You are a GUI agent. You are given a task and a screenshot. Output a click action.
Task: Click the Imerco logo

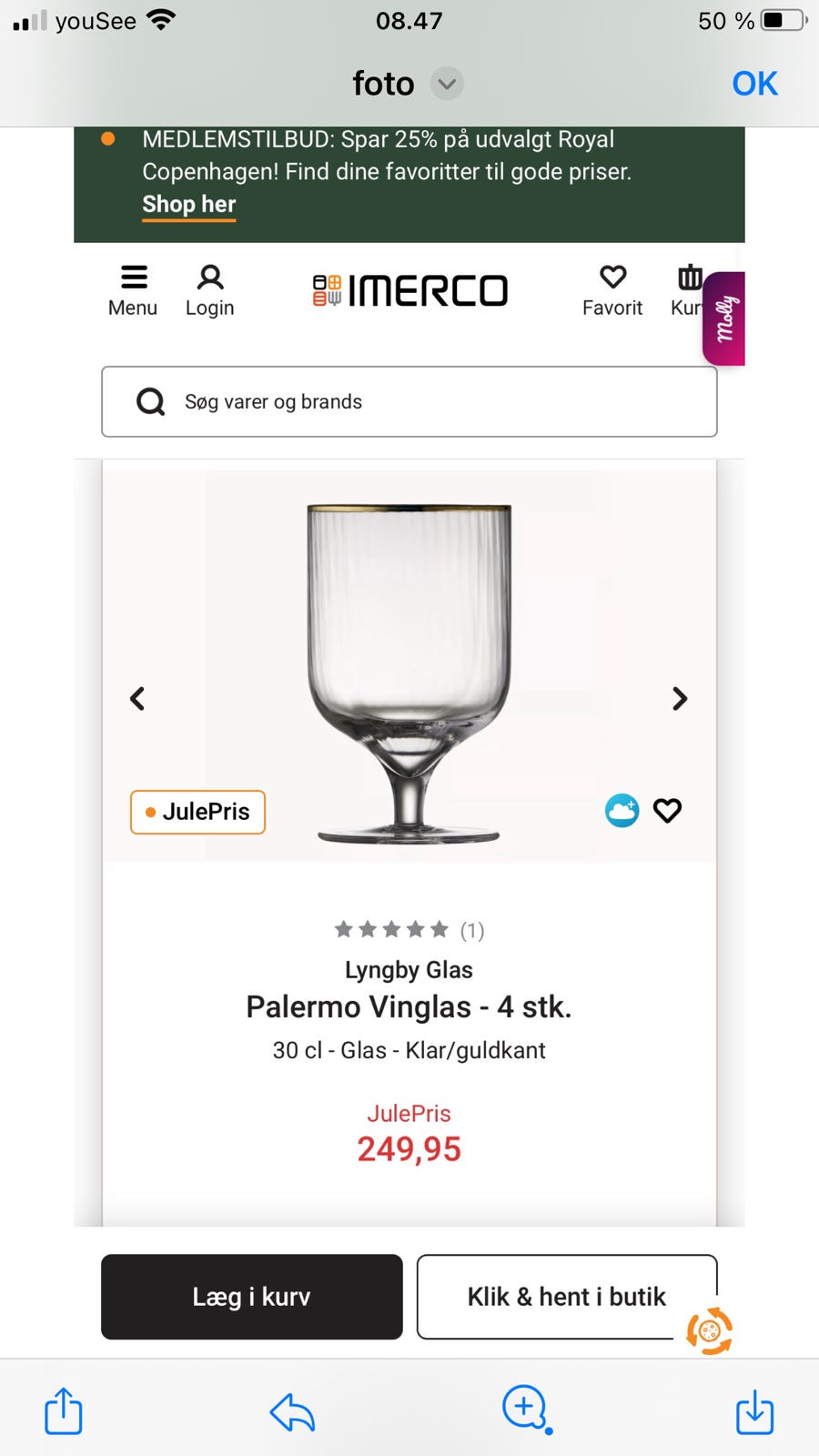[409, 291]
